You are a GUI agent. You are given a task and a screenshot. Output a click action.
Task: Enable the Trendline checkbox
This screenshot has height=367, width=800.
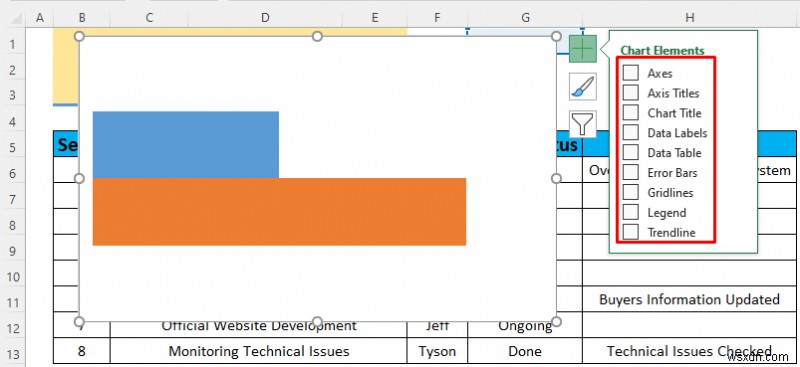pyautogui.click(x=631, y=232)
